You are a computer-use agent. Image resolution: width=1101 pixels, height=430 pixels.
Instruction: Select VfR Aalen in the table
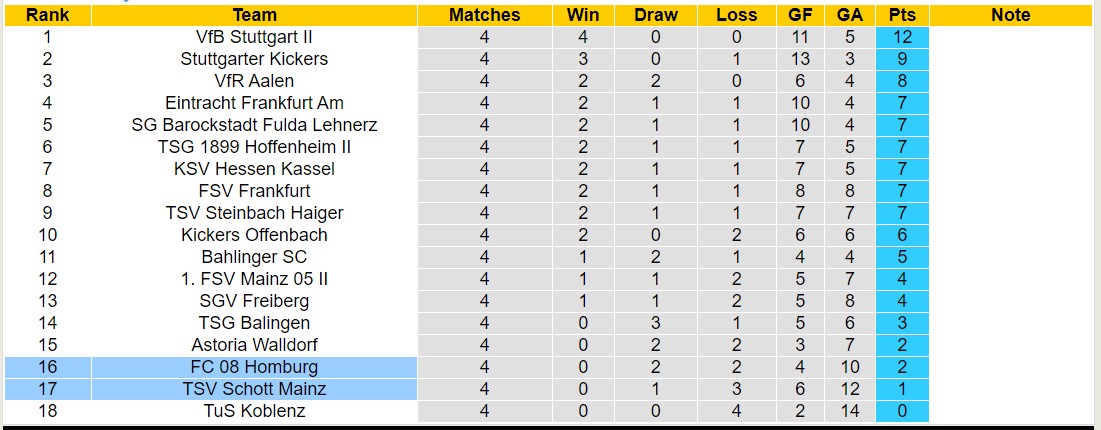click(254, 81)
